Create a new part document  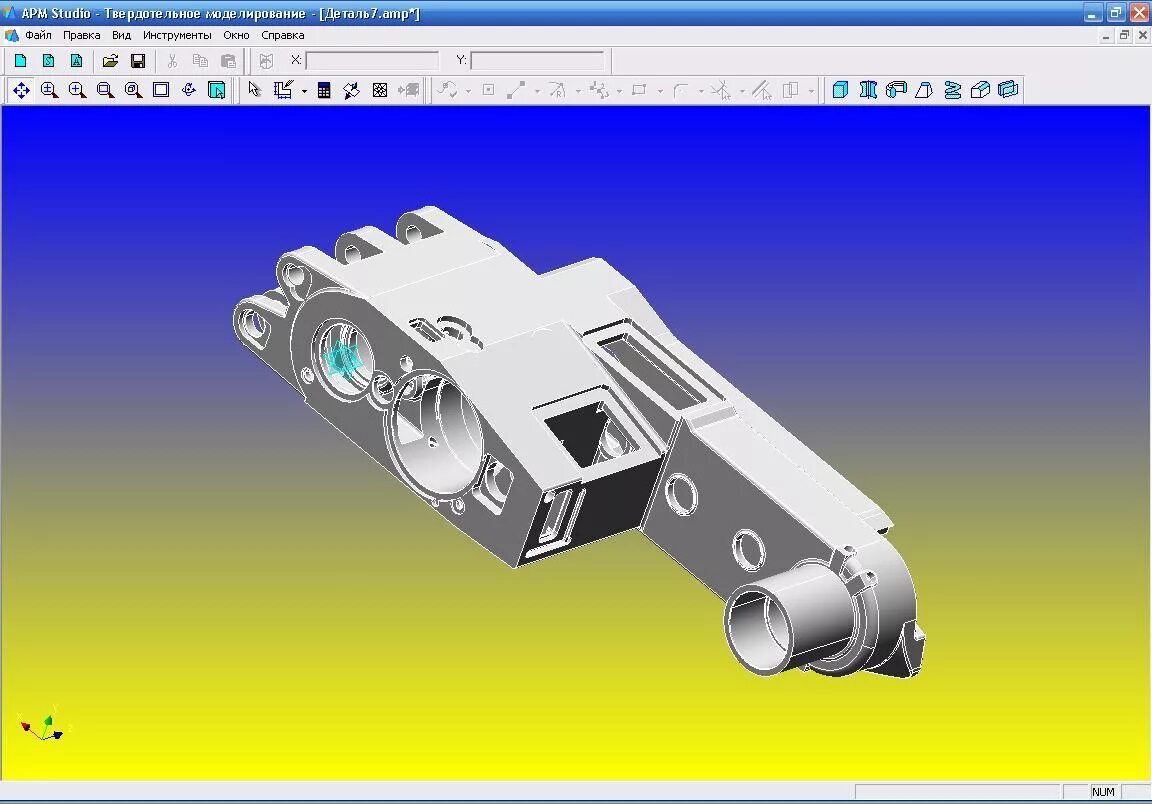pos(21,61)
